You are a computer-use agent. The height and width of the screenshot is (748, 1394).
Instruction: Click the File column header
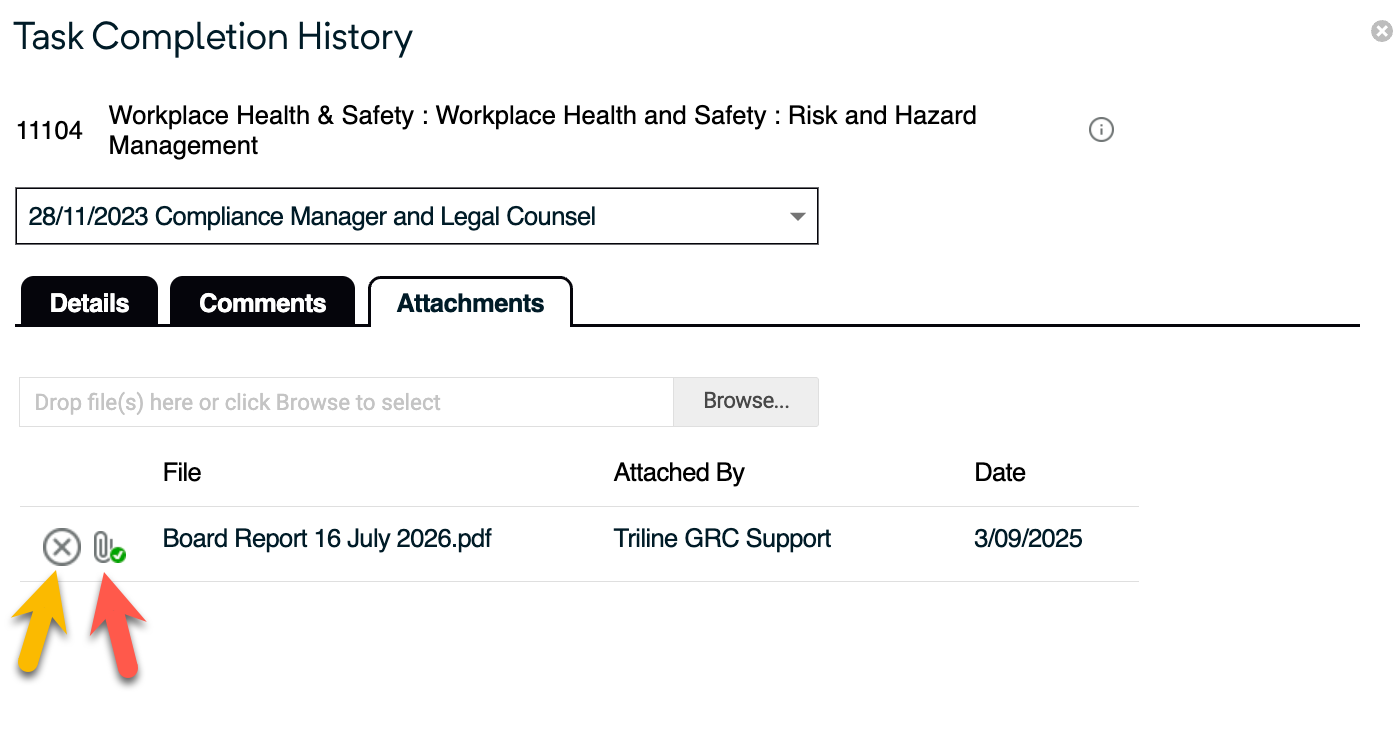coord(182,473)
